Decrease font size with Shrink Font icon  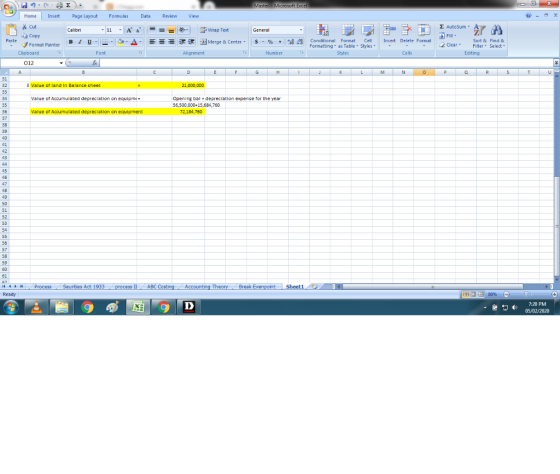[138, 30]
